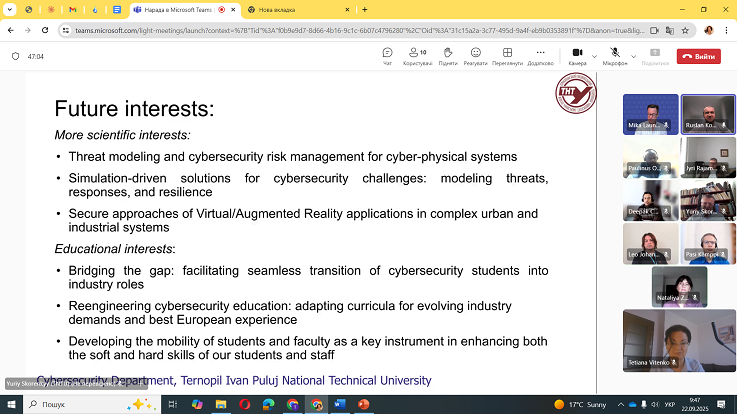
Task: Open Chrome's tab search dropdown
Action: [10, 9]
